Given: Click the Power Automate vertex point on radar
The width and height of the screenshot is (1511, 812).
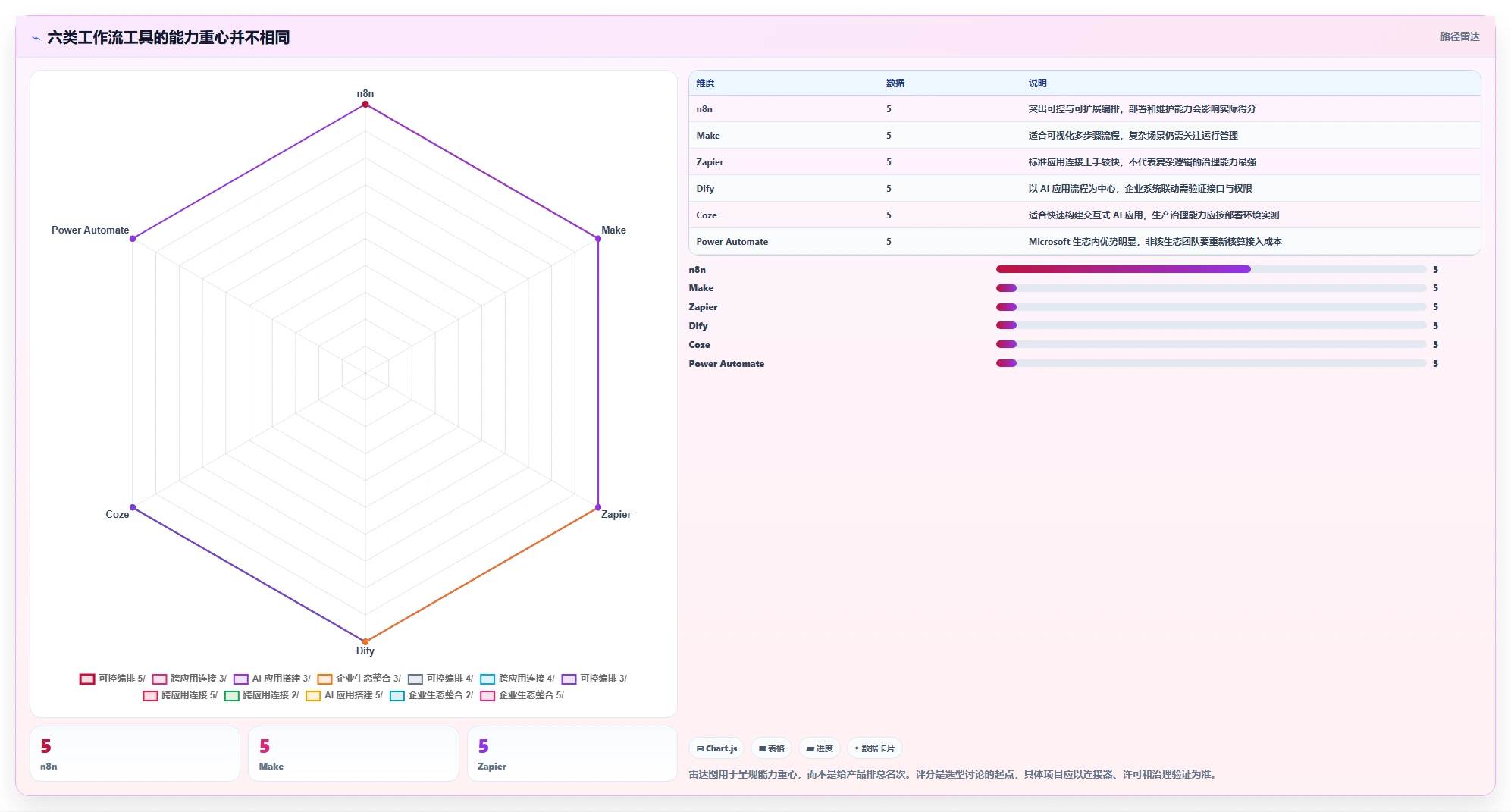Looking at the screenshot, I should coord(133,239).
